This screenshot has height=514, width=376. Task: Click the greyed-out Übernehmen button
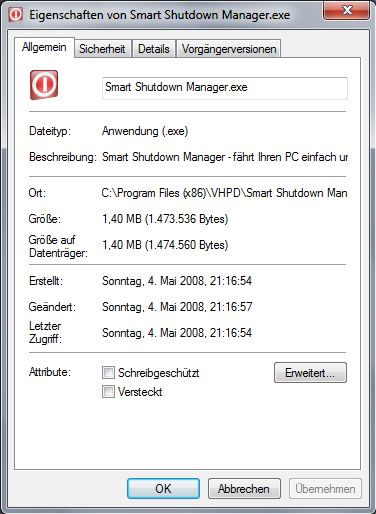pyautogui.click(x=325, y=489)
